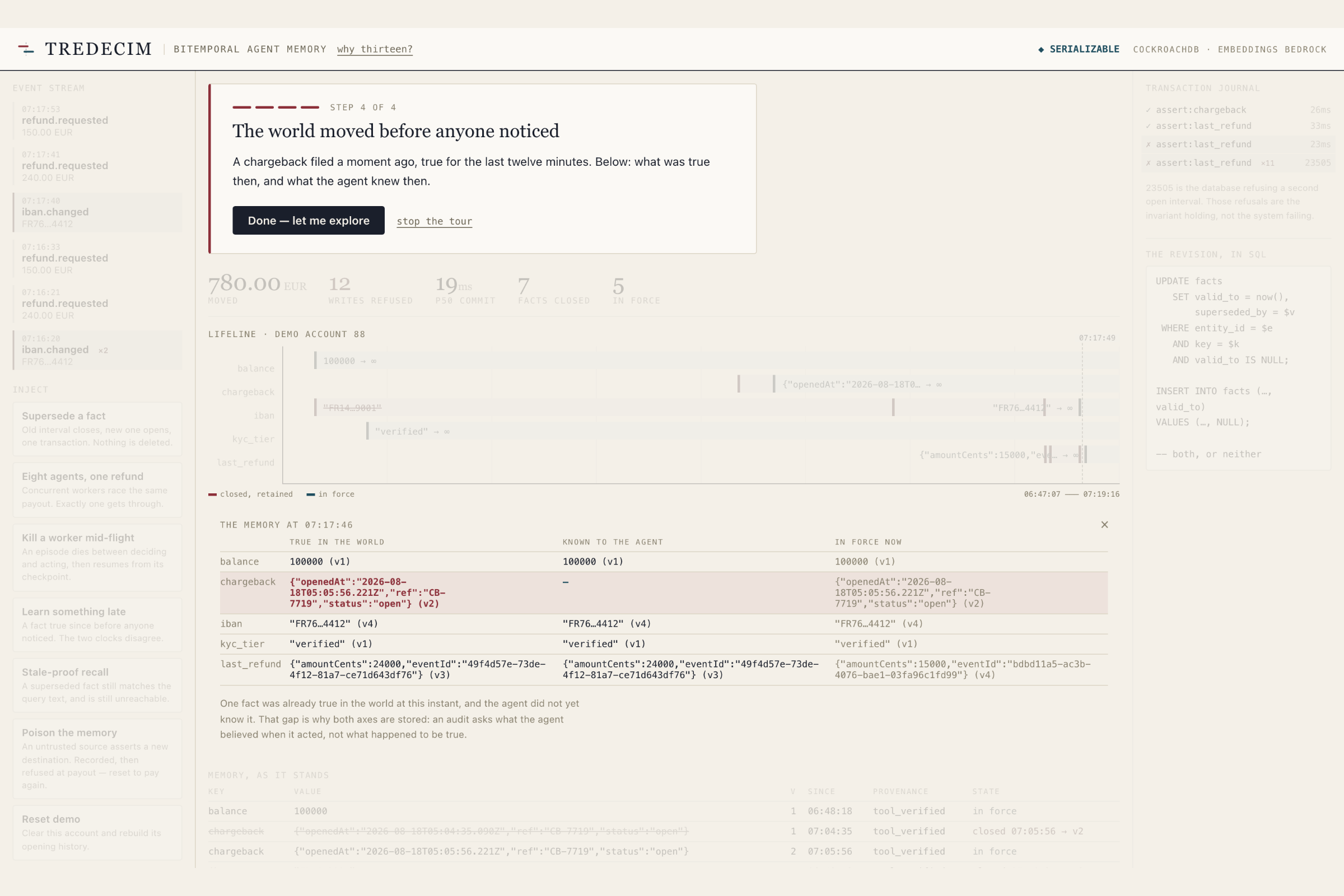Click the 07:17:49 lifeline cursor label
Screen dimensions: 1344x896
[x=1096, y=338]
